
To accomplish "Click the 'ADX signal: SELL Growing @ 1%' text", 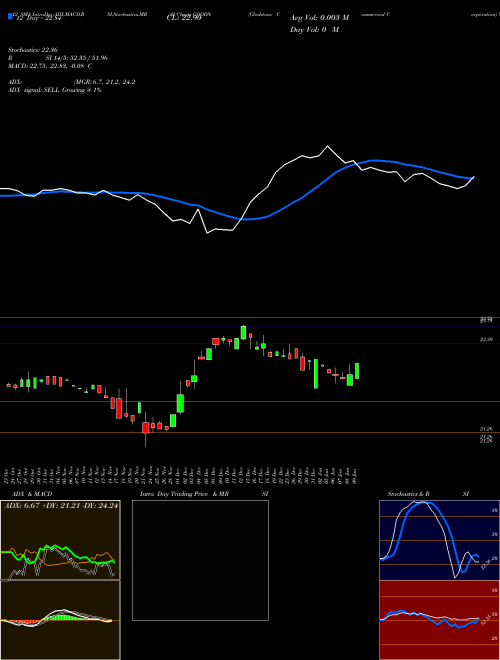I will tap(55, 90).
